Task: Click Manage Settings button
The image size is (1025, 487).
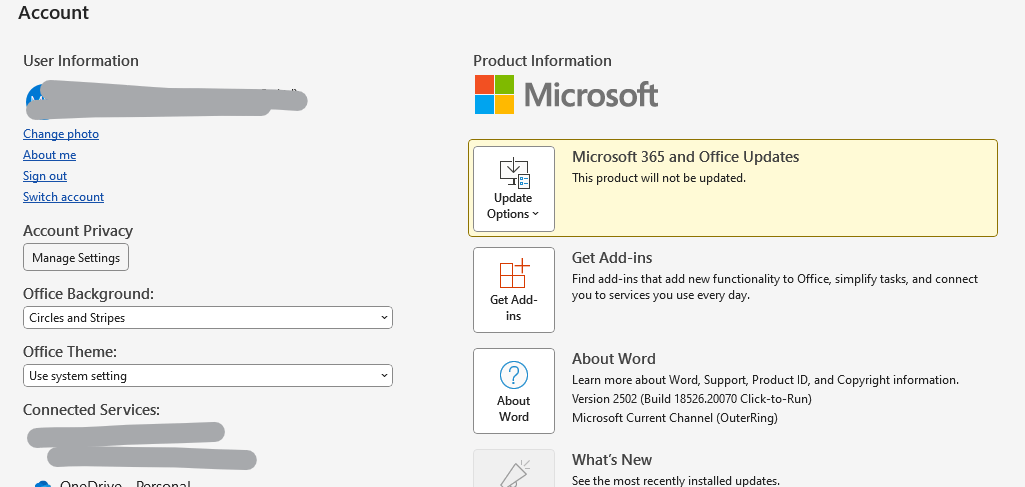Action: 76,258
